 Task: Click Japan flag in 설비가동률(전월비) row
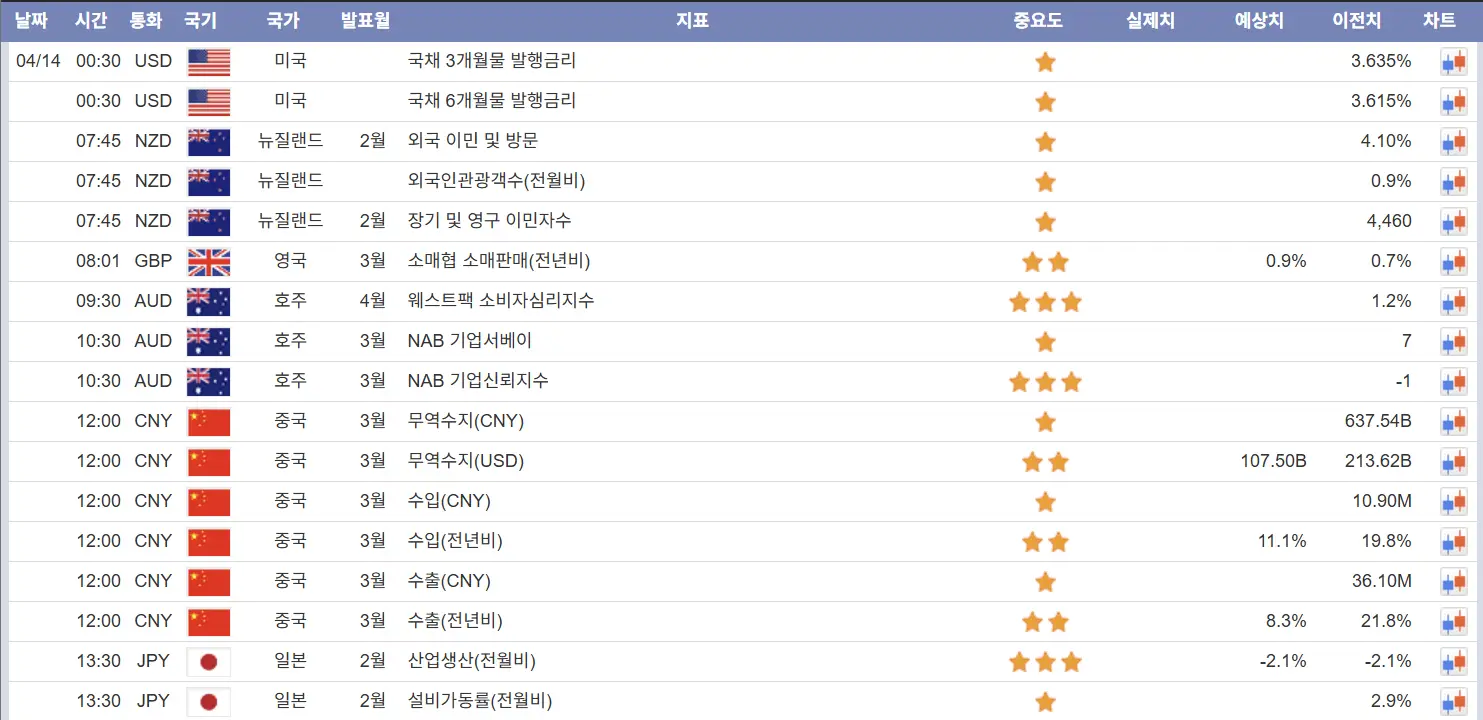coord(209,702)
